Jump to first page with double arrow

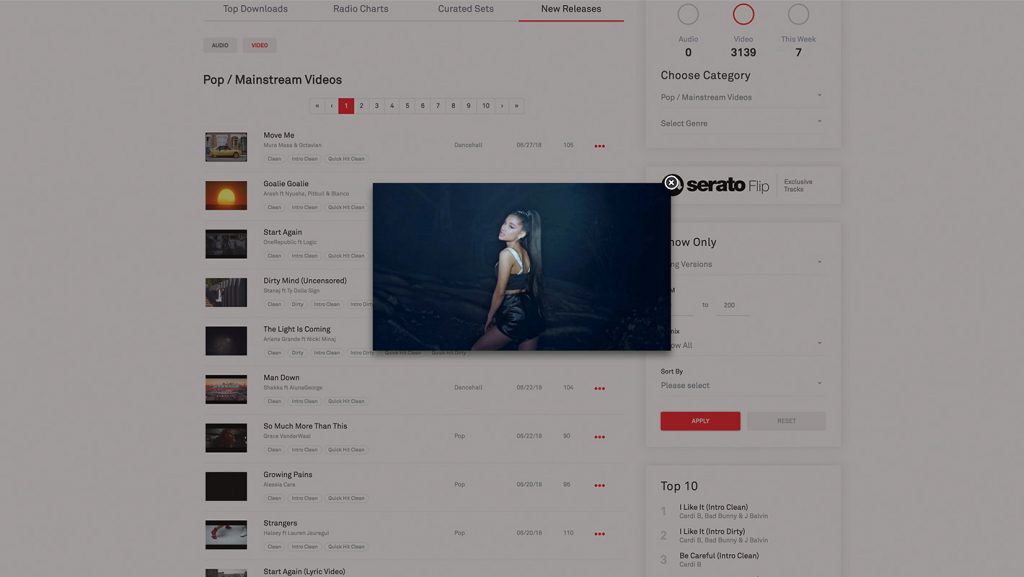[x=317, y=106]
